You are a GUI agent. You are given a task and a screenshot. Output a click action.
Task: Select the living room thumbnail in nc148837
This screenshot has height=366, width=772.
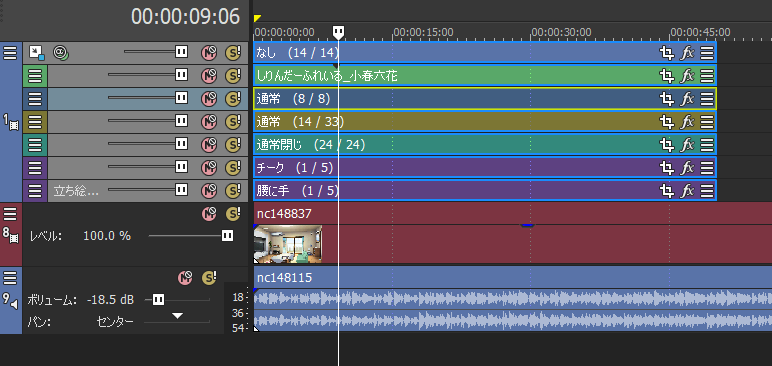click(288, 244)
